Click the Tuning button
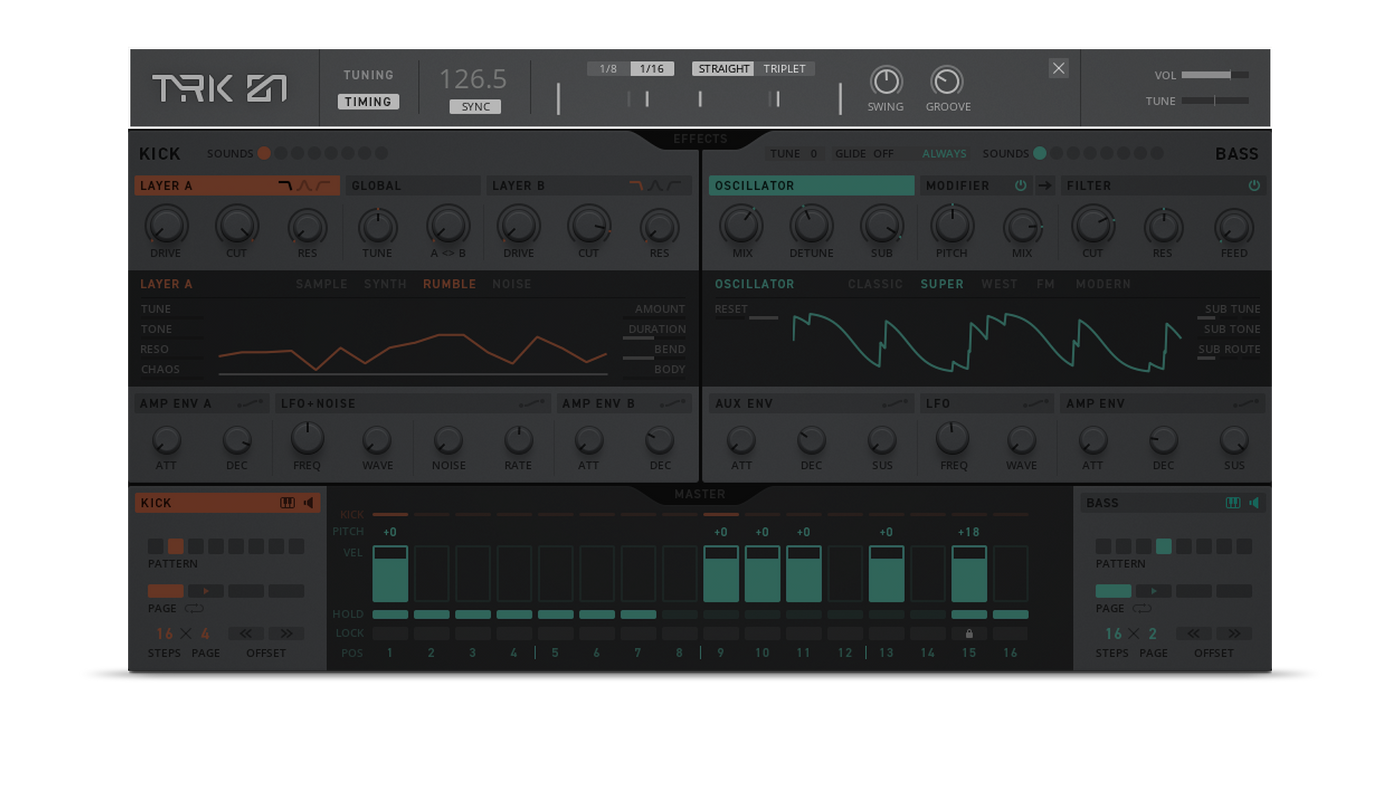 pyautogui.click(x=369, y=75)
